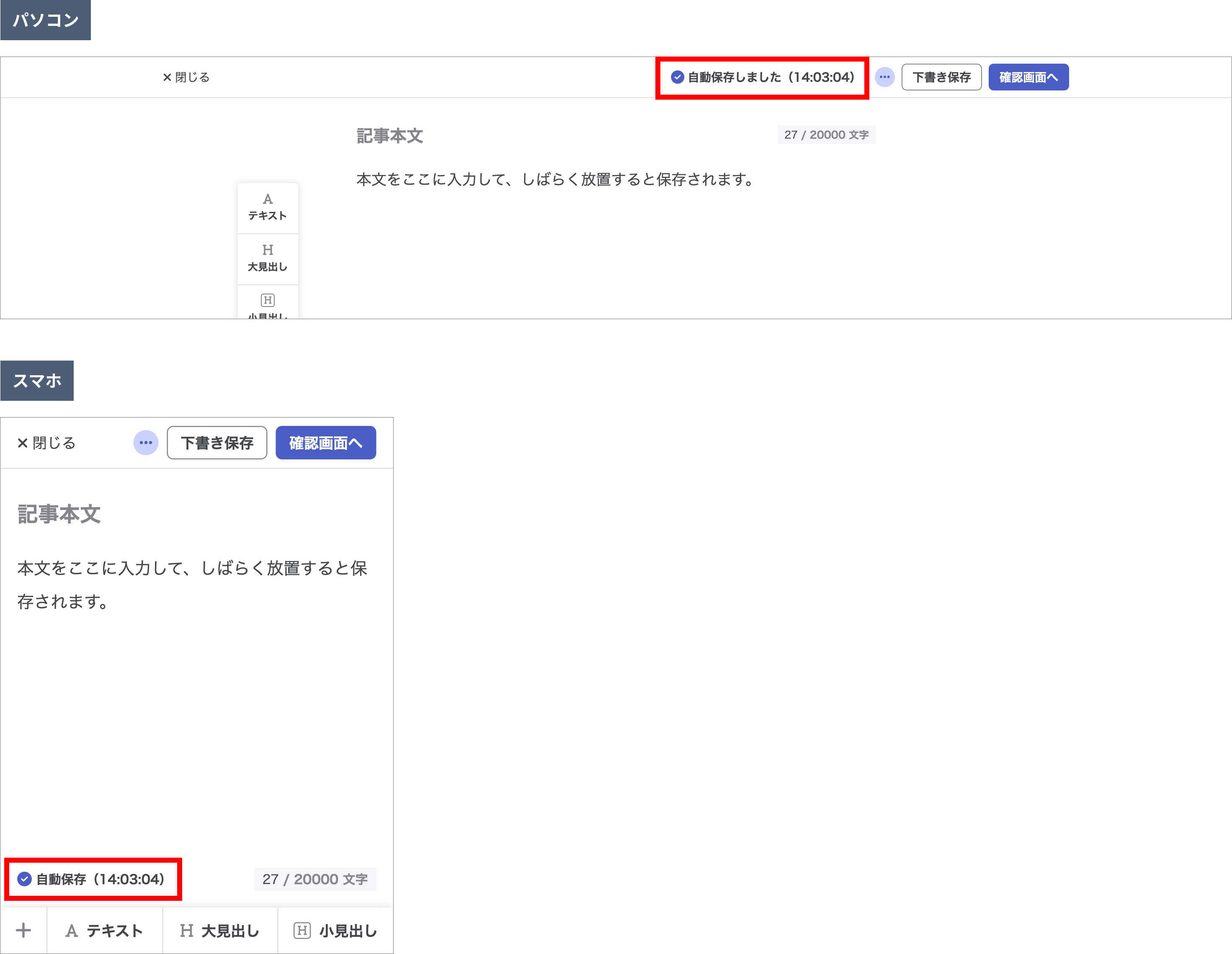Click the PC 確認画面へ button
Viewport: 1232px width, 954px height.
(x=1028, y=77)
